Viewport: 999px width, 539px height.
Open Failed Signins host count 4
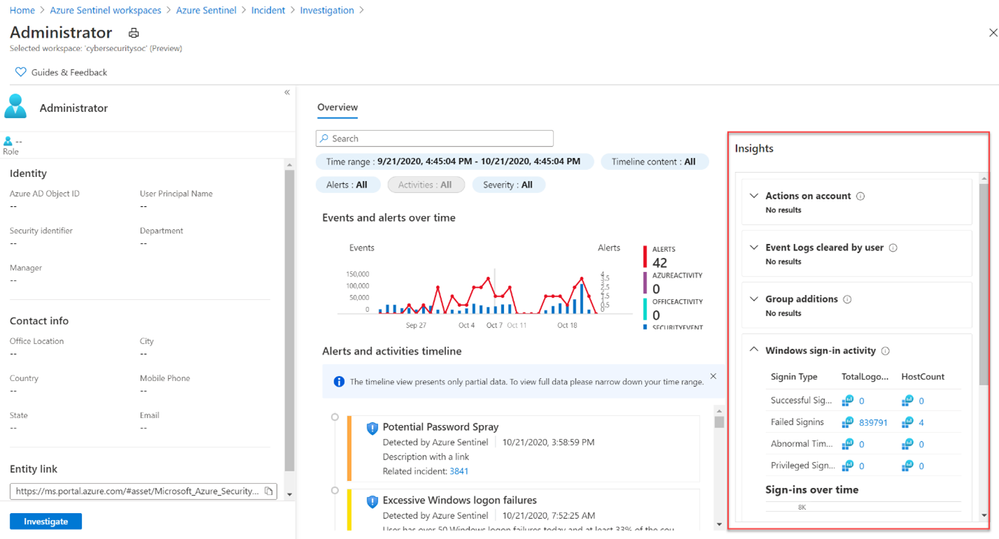pyautogui.click(x=921, y=422)
